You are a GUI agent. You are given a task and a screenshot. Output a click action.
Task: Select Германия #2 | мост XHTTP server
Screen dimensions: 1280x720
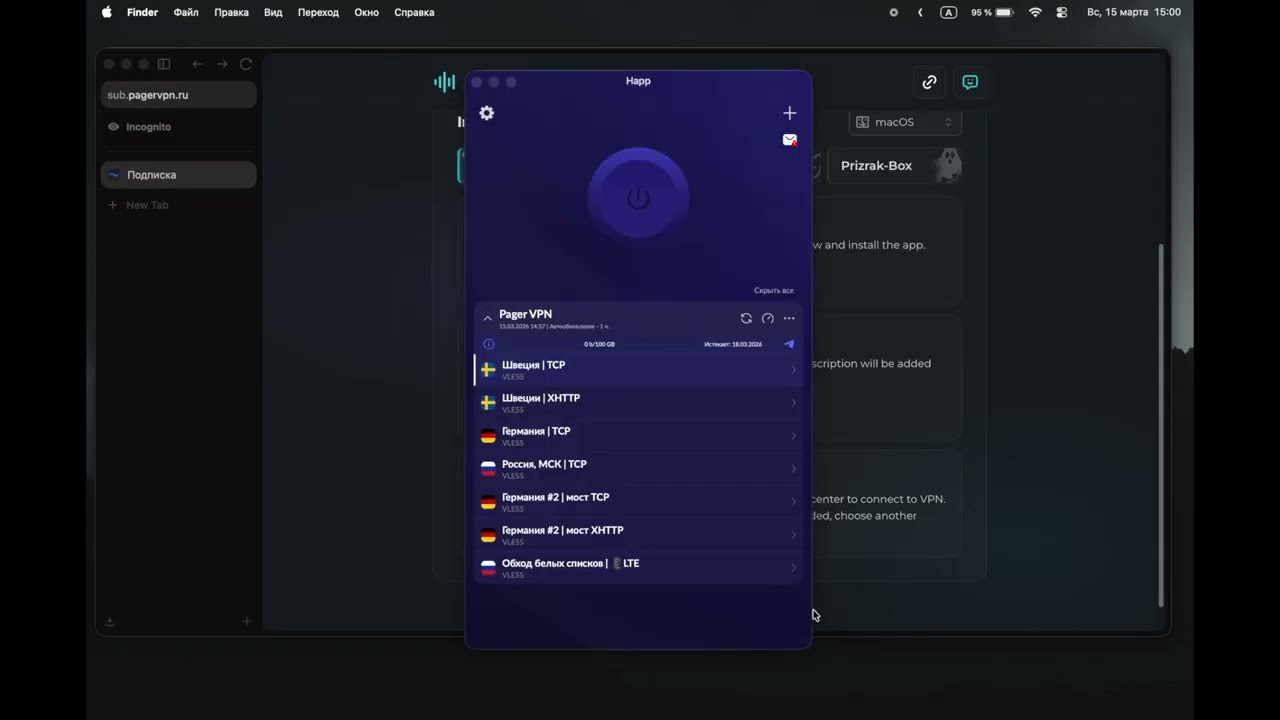click(x=638, y=535)
